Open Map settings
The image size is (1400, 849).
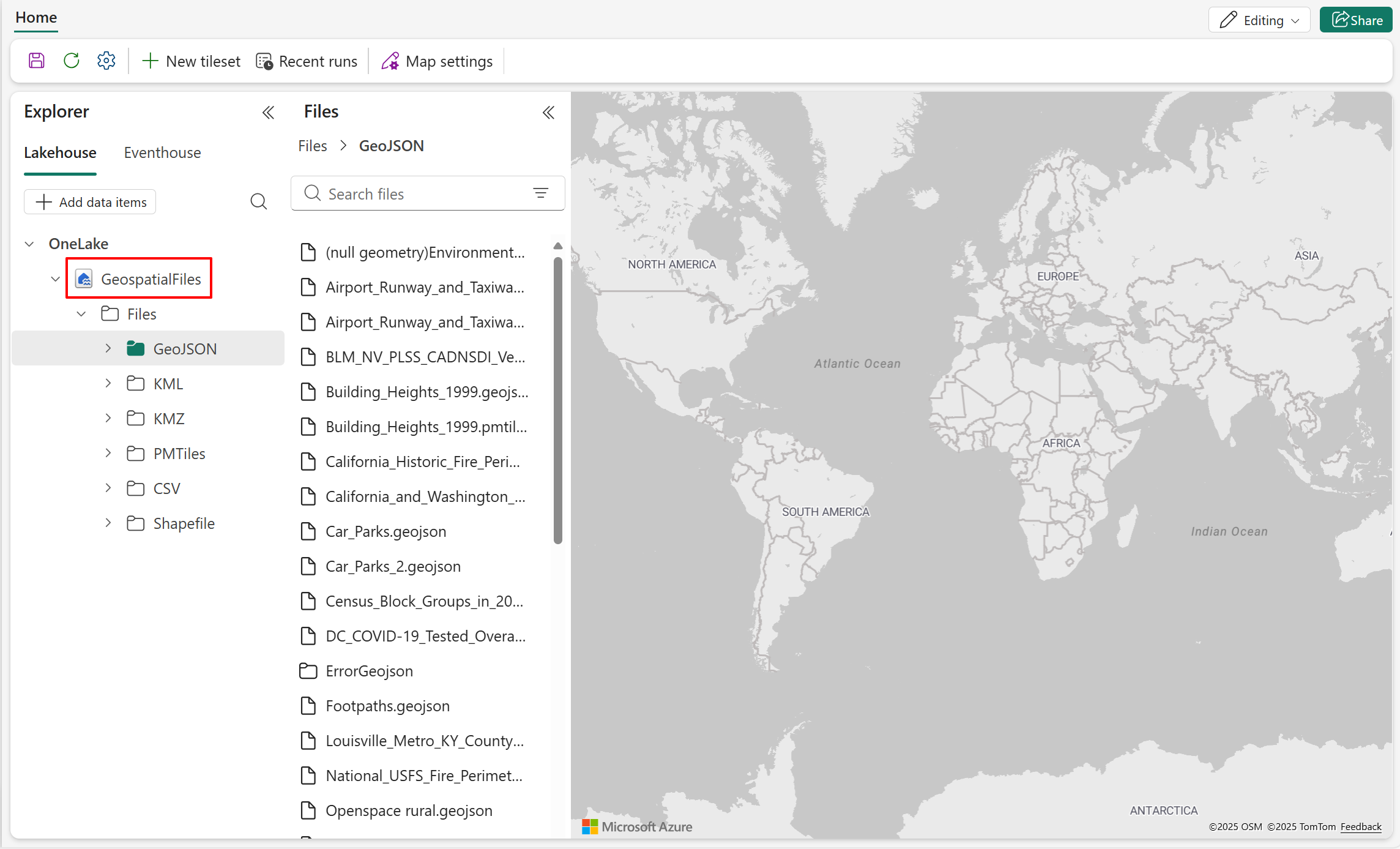pos(437,61)
